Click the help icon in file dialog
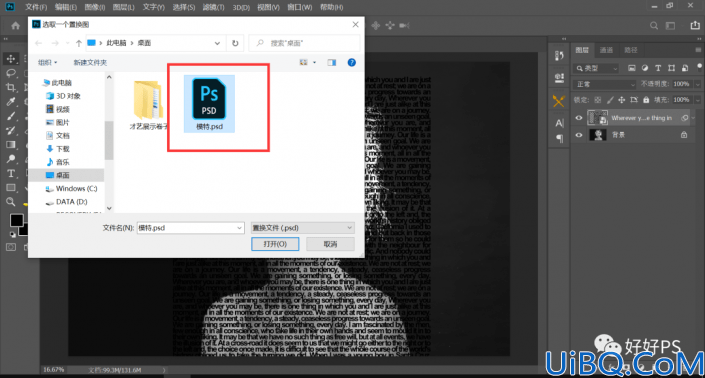This screenshot has height=378, width=705. pyautogui.click(x=352, y=62)
